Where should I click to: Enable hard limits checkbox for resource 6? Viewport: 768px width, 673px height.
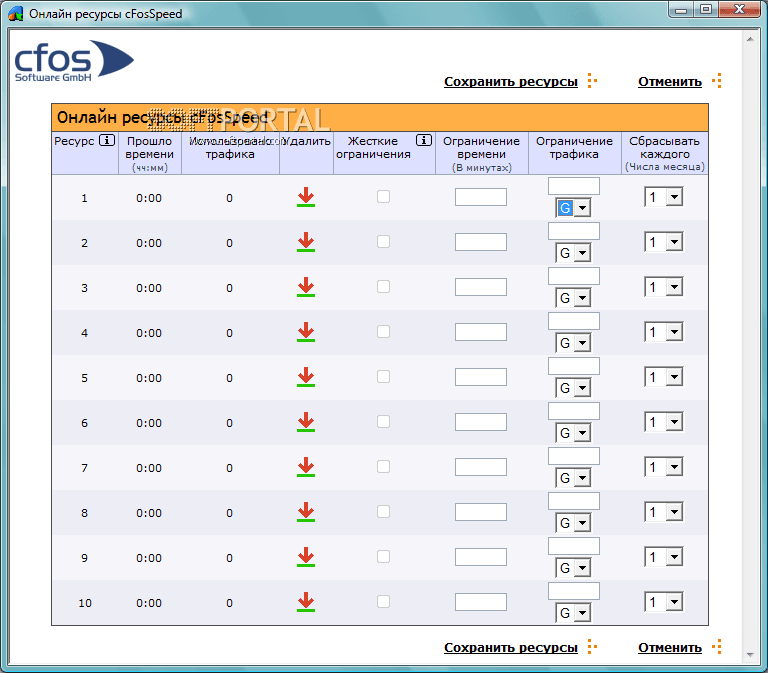click(384, 422)
